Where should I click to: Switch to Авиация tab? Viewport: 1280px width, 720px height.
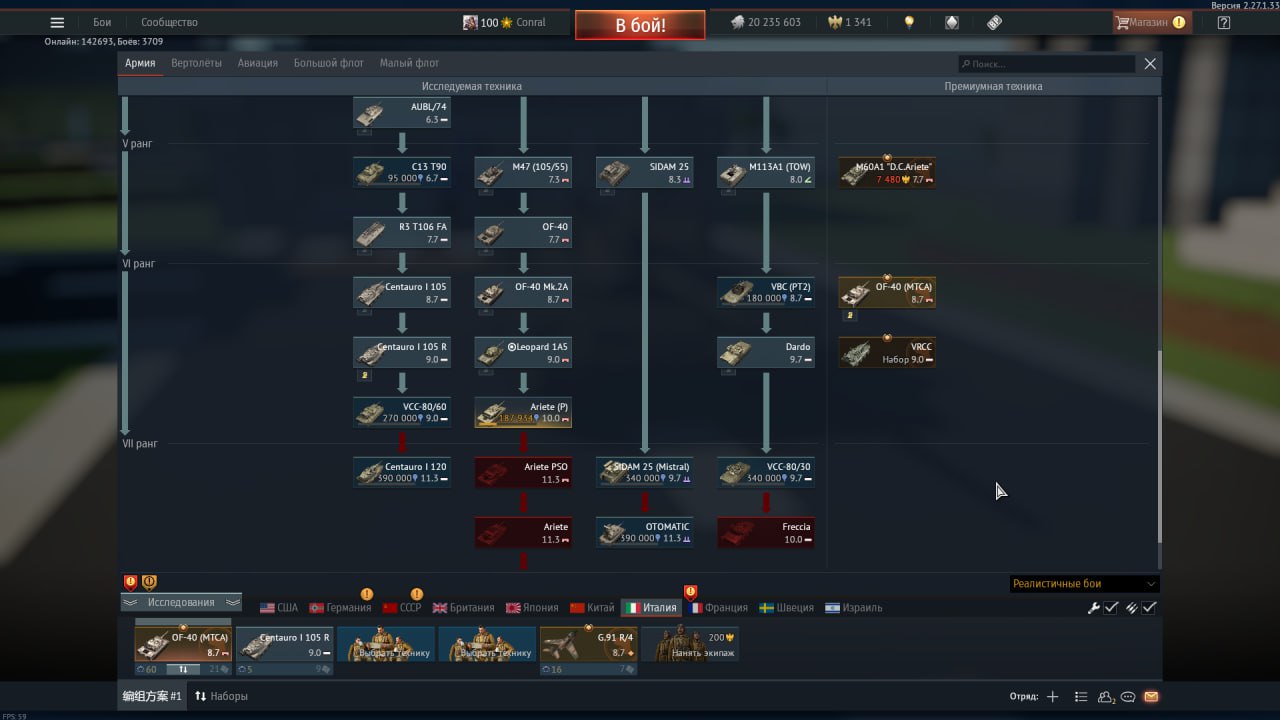pos(258,63)
